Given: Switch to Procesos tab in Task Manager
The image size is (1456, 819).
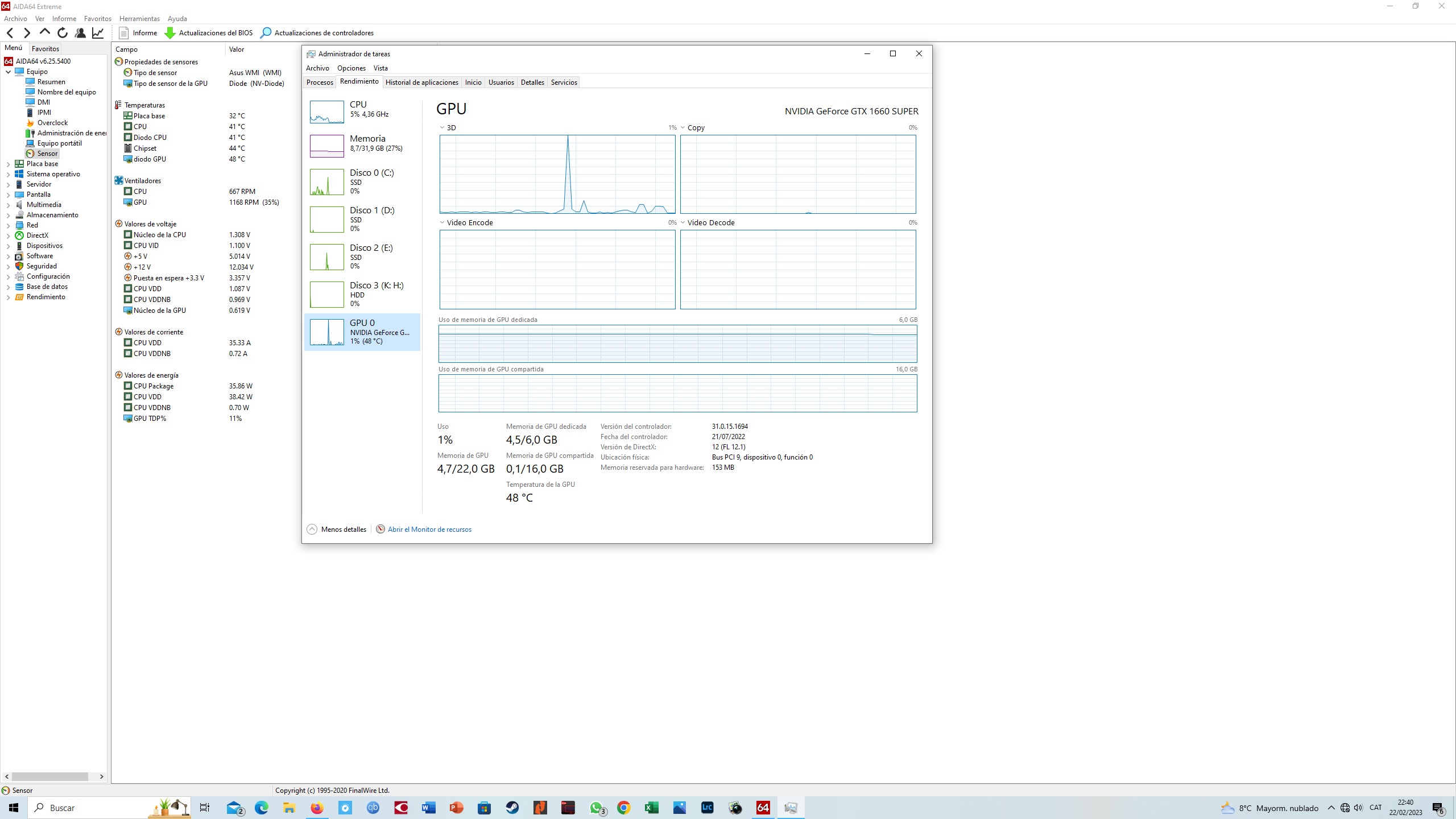Looking at the screenshot, I should (320, 82).
